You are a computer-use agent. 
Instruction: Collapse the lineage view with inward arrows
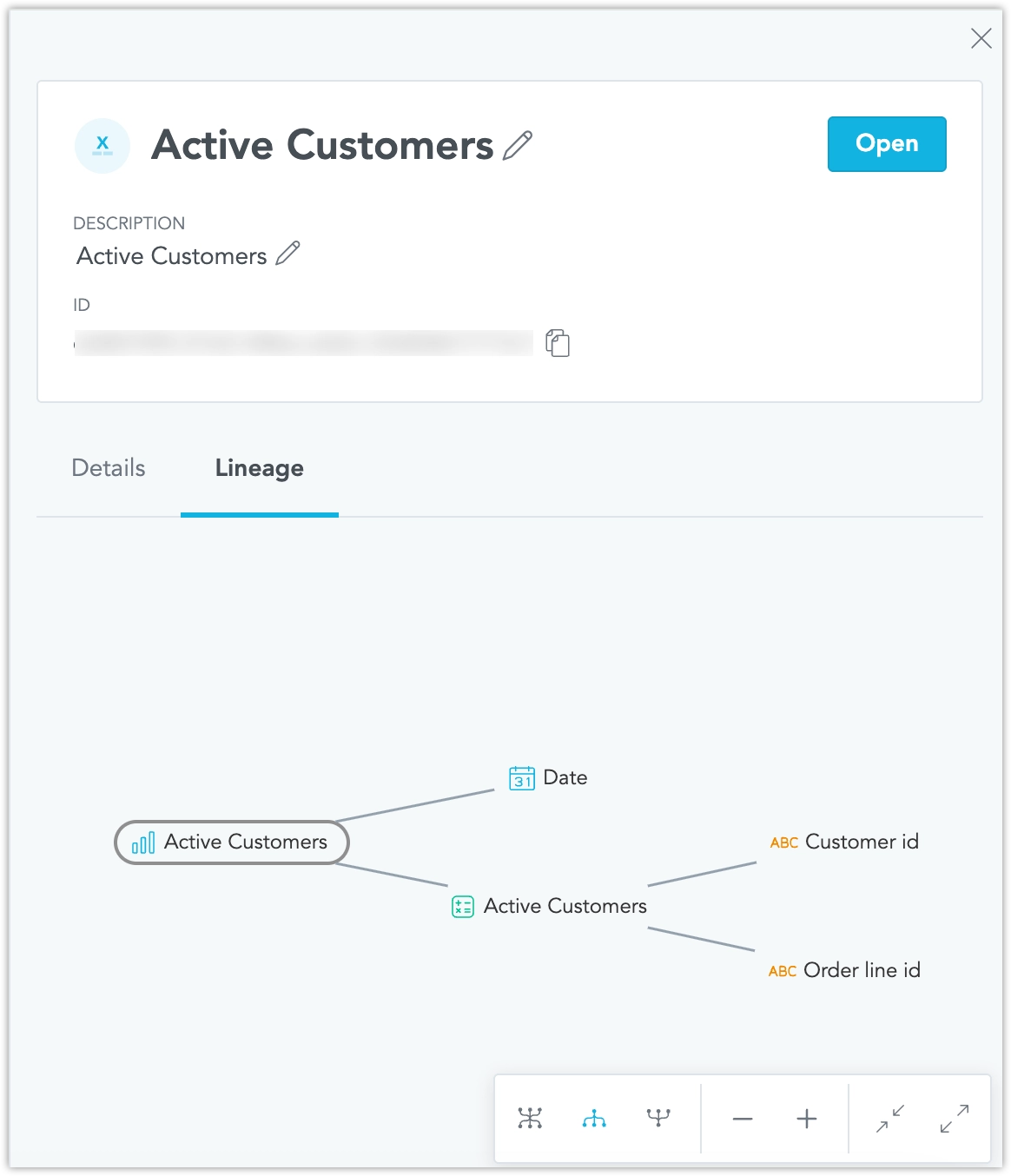890,1118
